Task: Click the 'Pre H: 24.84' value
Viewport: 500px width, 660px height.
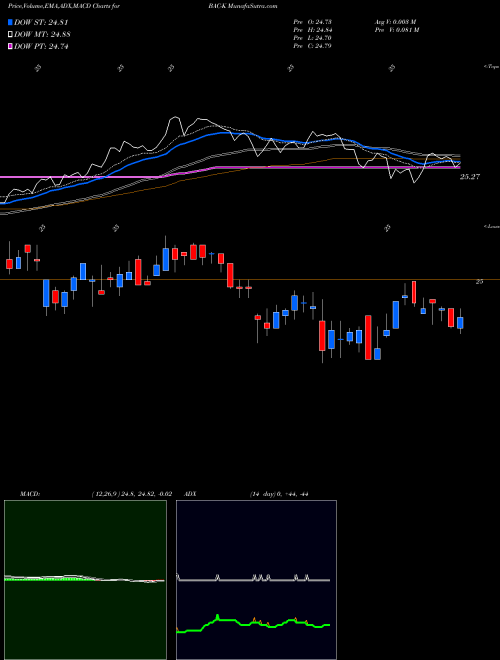Action: point(312,30)
